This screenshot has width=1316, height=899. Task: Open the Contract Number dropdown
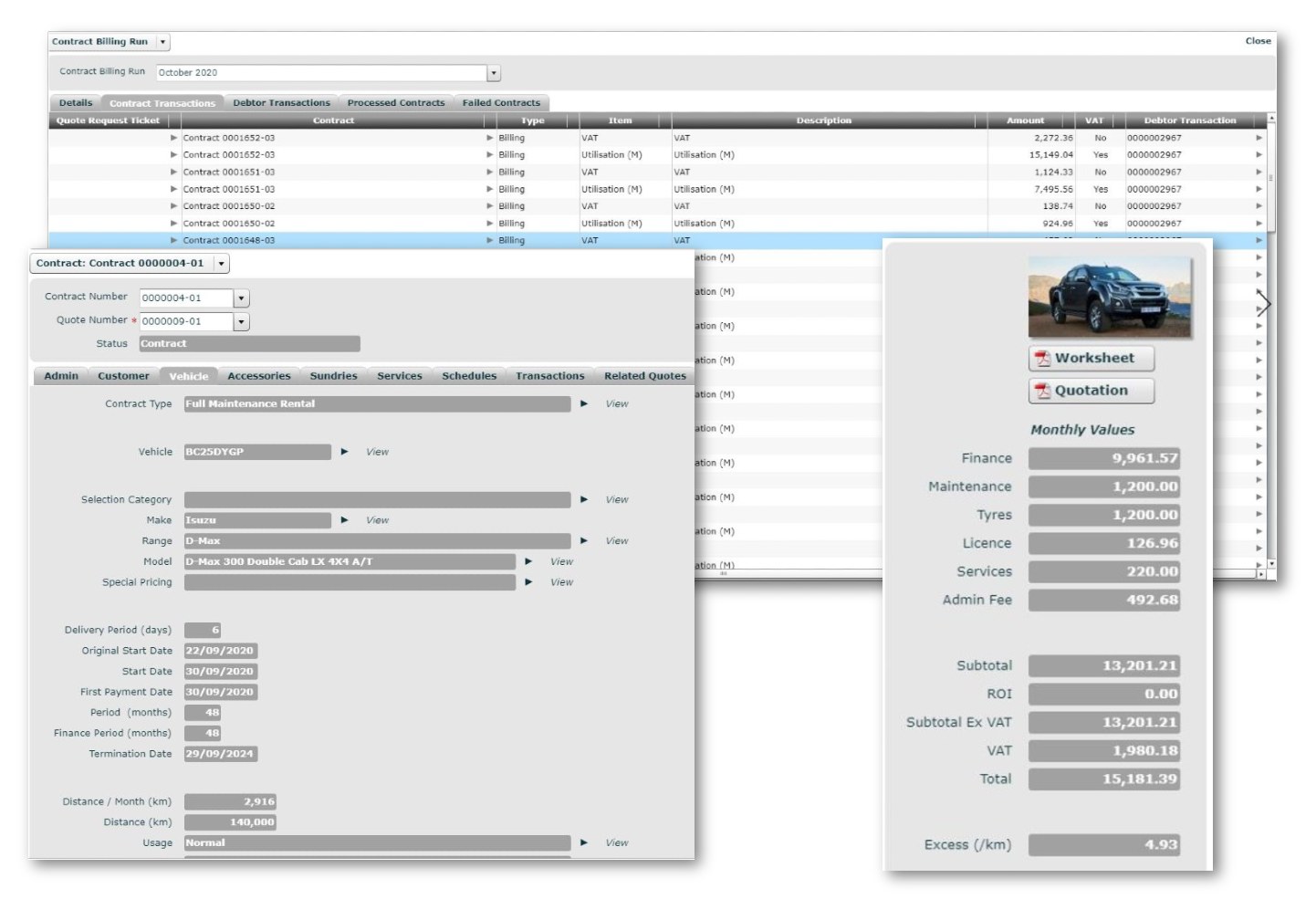(240, 297)
